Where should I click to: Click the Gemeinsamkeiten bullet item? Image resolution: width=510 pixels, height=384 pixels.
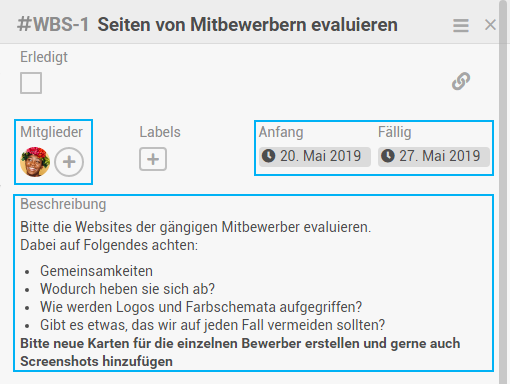click(96, 271)
